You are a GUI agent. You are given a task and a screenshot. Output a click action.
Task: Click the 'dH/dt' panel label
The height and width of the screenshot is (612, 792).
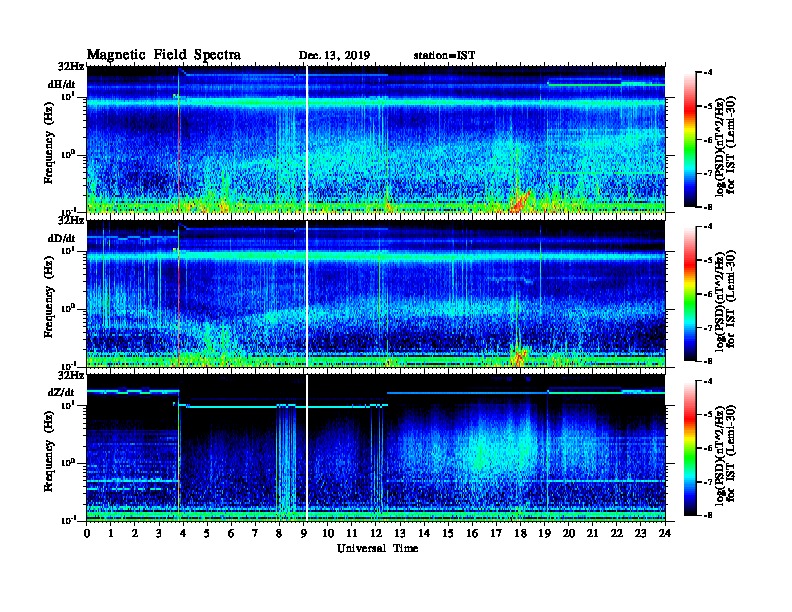click(x=62, y=84)
